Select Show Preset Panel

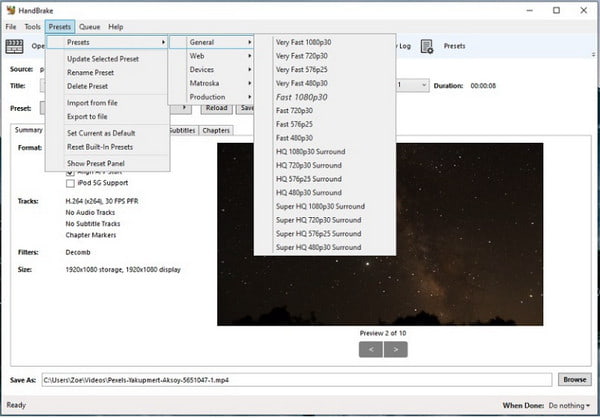[x=107, y=163]
